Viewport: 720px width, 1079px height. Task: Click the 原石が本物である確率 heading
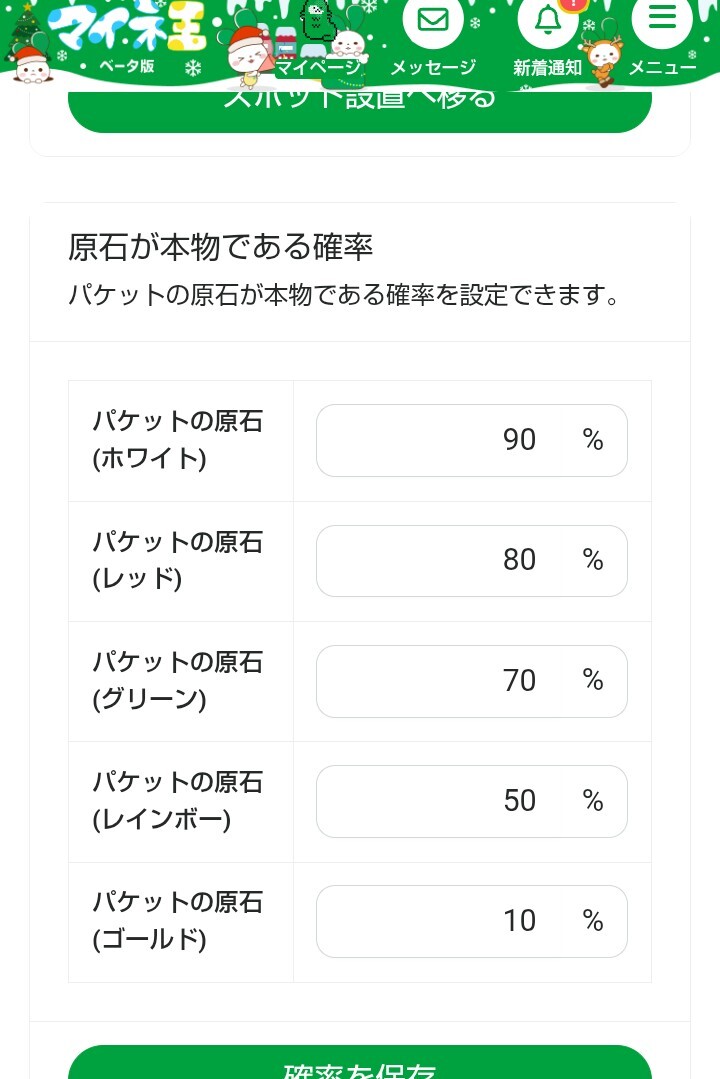click(220, 247)
